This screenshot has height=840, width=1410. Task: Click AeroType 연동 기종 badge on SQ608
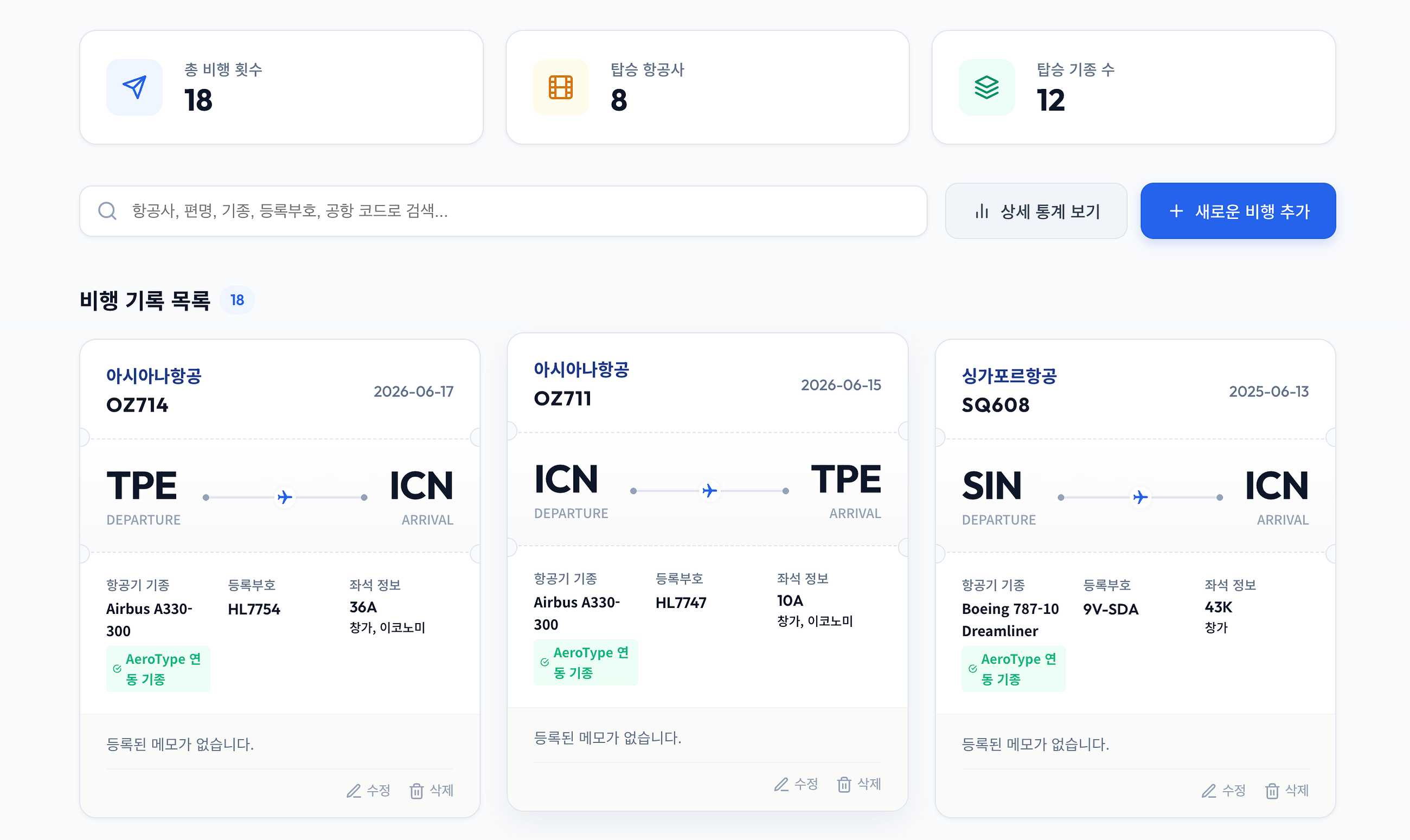tap(1013, 669)
